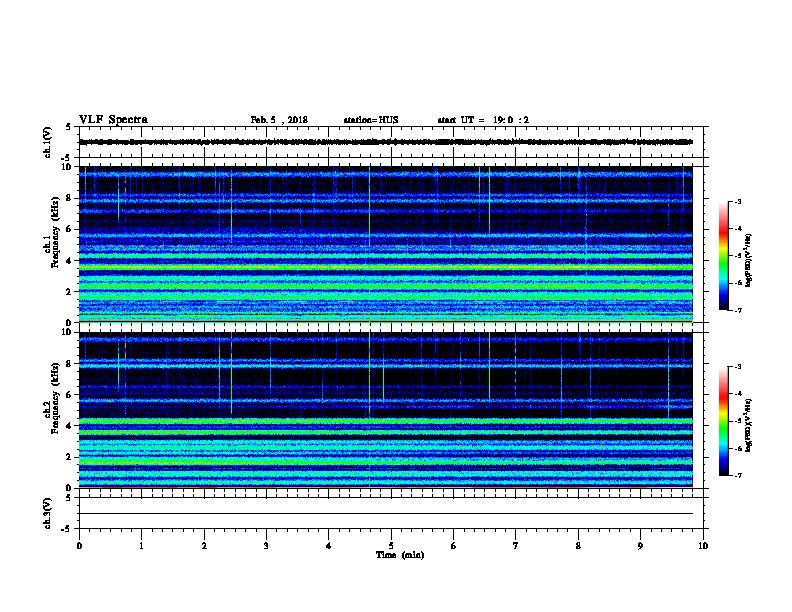Click the ch.1 frequency axis "2" tick label
The image size is (792, 612).
pos(69,291)
